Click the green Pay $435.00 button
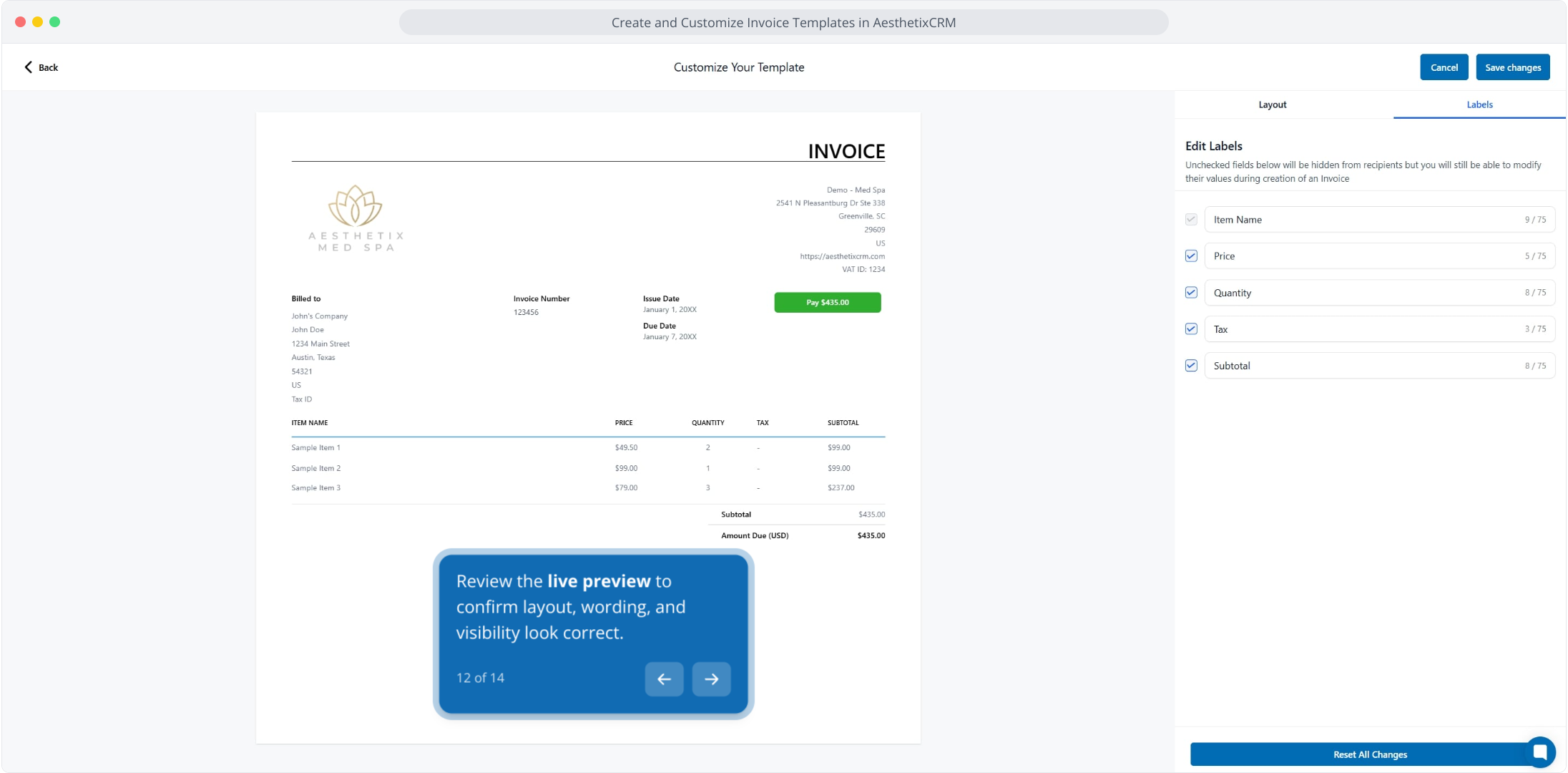Image resolution: width=1568 pixels, height=773 pixels. pos(827,303)
